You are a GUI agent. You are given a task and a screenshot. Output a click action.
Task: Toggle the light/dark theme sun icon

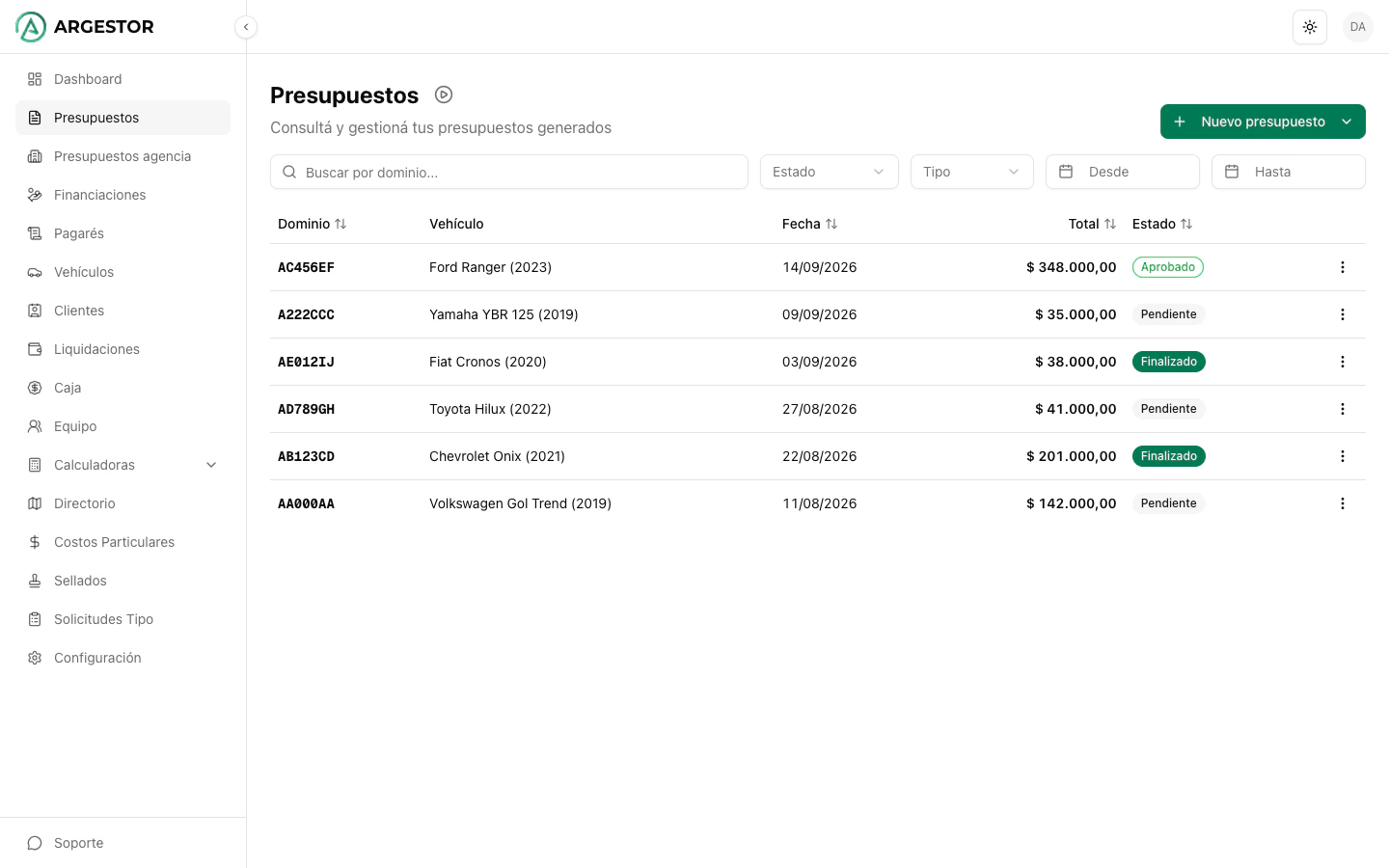1310,27
